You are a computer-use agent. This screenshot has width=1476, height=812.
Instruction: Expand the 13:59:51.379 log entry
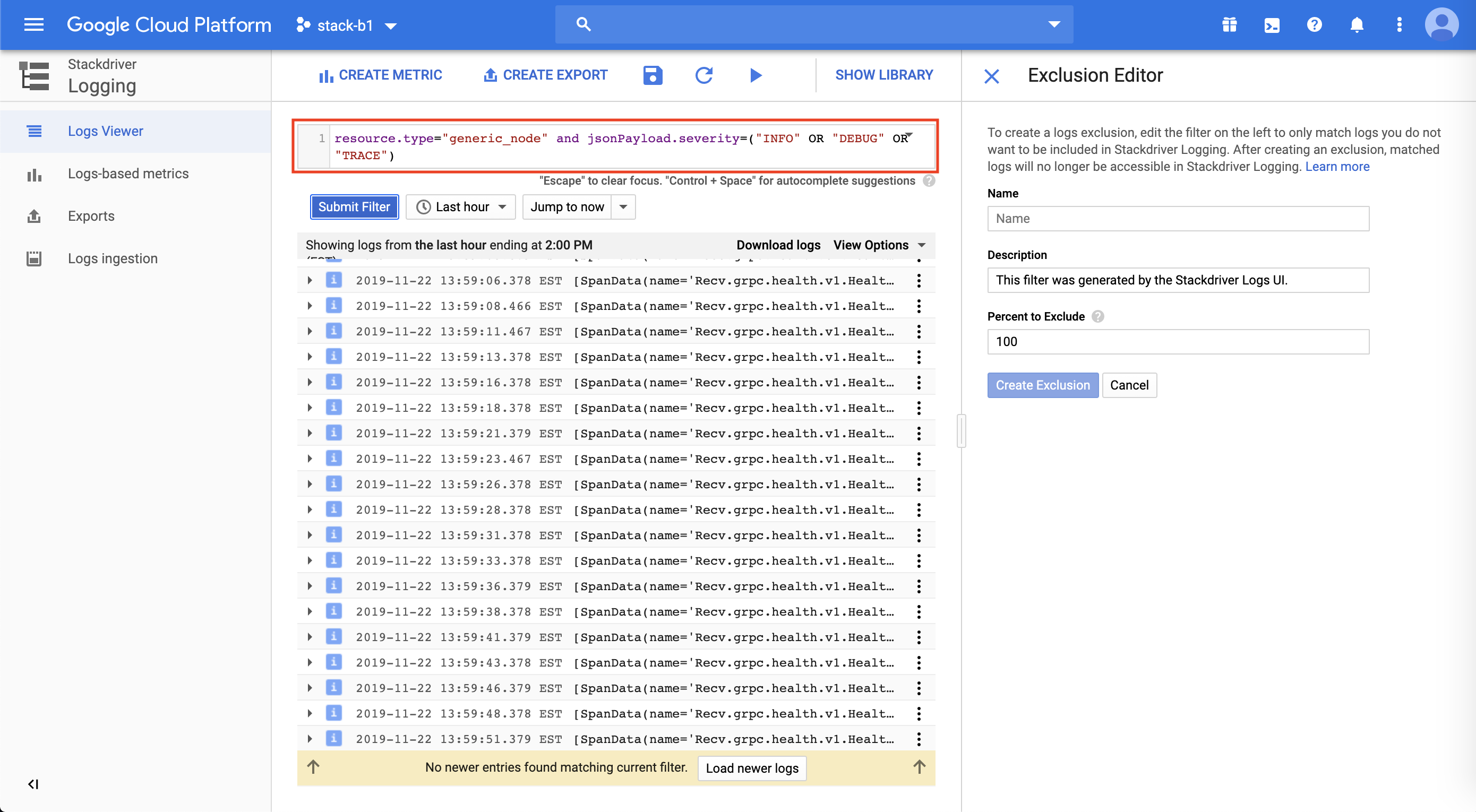[310, 739]
